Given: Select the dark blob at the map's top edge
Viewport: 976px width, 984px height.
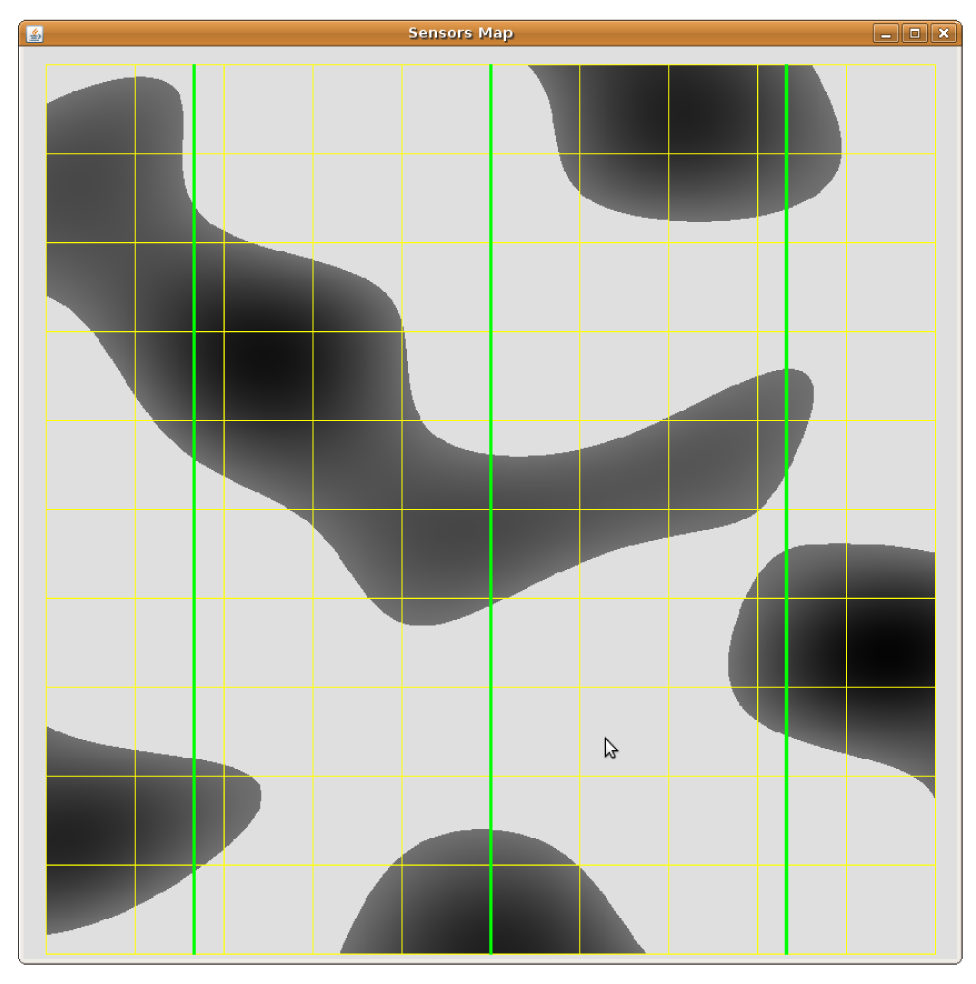Looking at the screenshot, I should [690, 130].
